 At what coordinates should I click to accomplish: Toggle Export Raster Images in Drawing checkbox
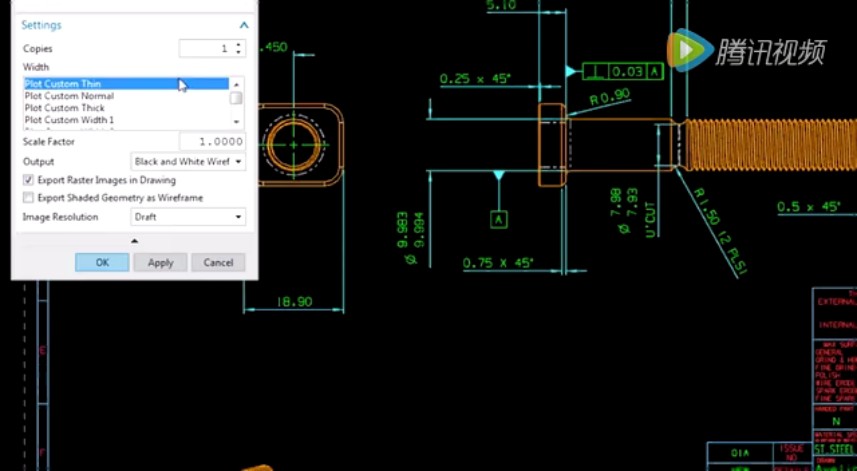28,180
